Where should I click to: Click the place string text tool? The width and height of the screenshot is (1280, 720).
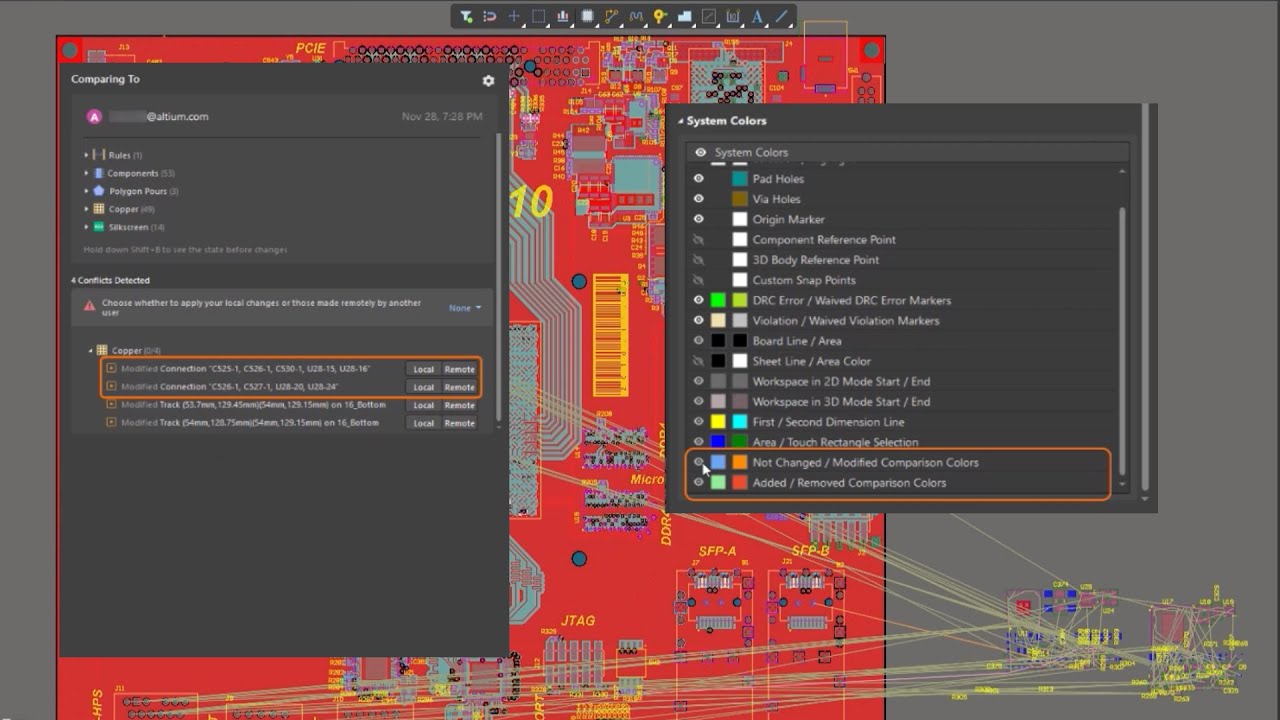(757, 16)
